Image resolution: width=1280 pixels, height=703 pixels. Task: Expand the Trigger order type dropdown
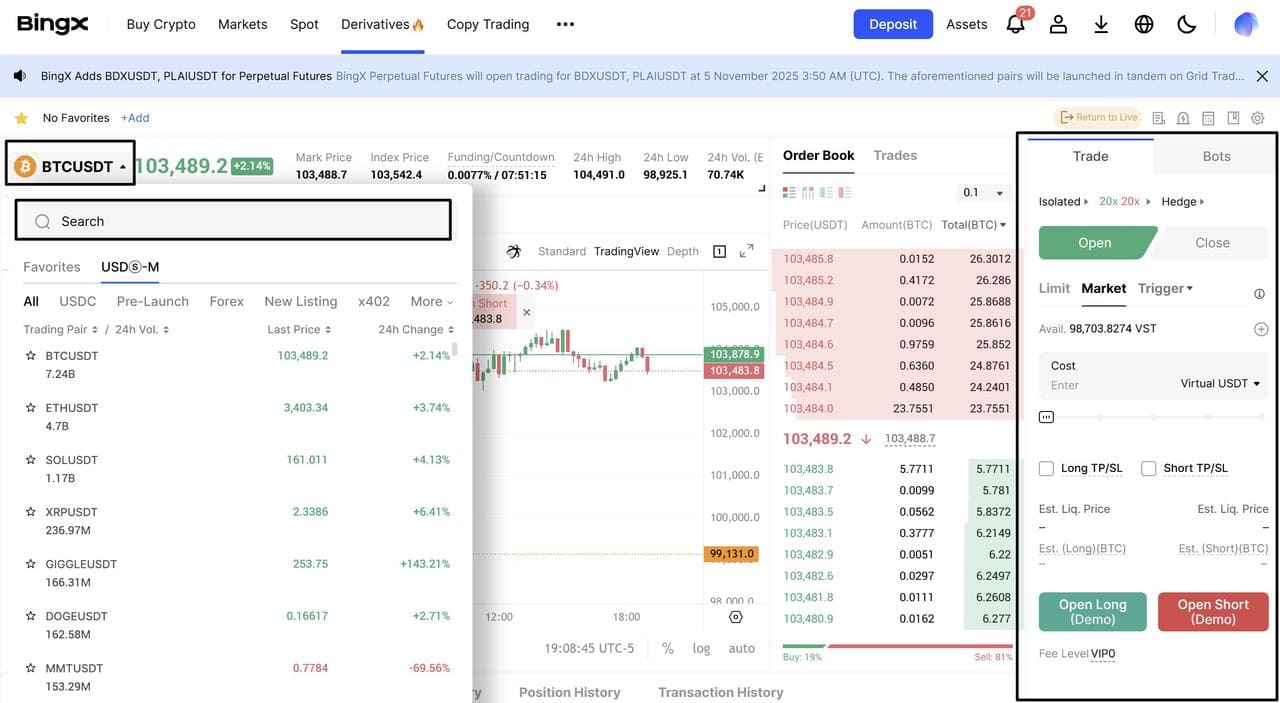click(x=1165, y=288)
